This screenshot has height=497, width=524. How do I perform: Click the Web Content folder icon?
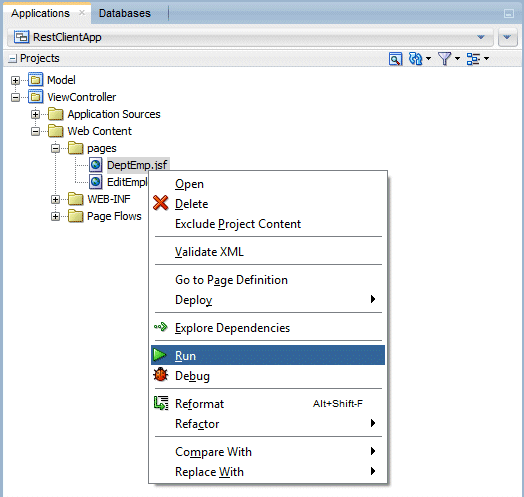click(55, 131)
